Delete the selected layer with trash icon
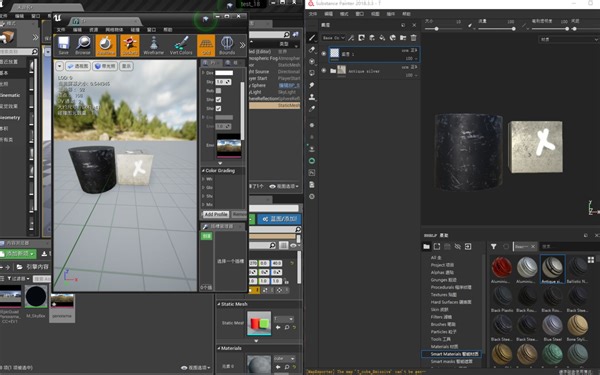The width and height of the screenshot is (600, 375). [x=414, y=38]
